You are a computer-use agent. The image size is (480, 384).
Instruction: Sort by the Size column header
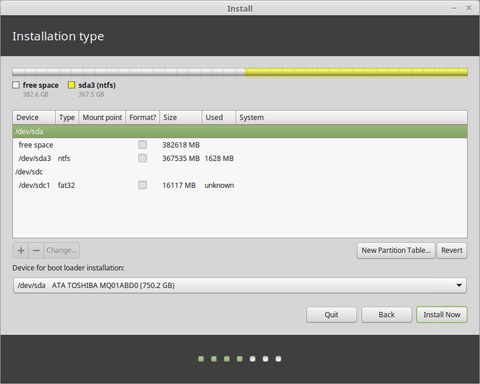click(x=180, y=117)
